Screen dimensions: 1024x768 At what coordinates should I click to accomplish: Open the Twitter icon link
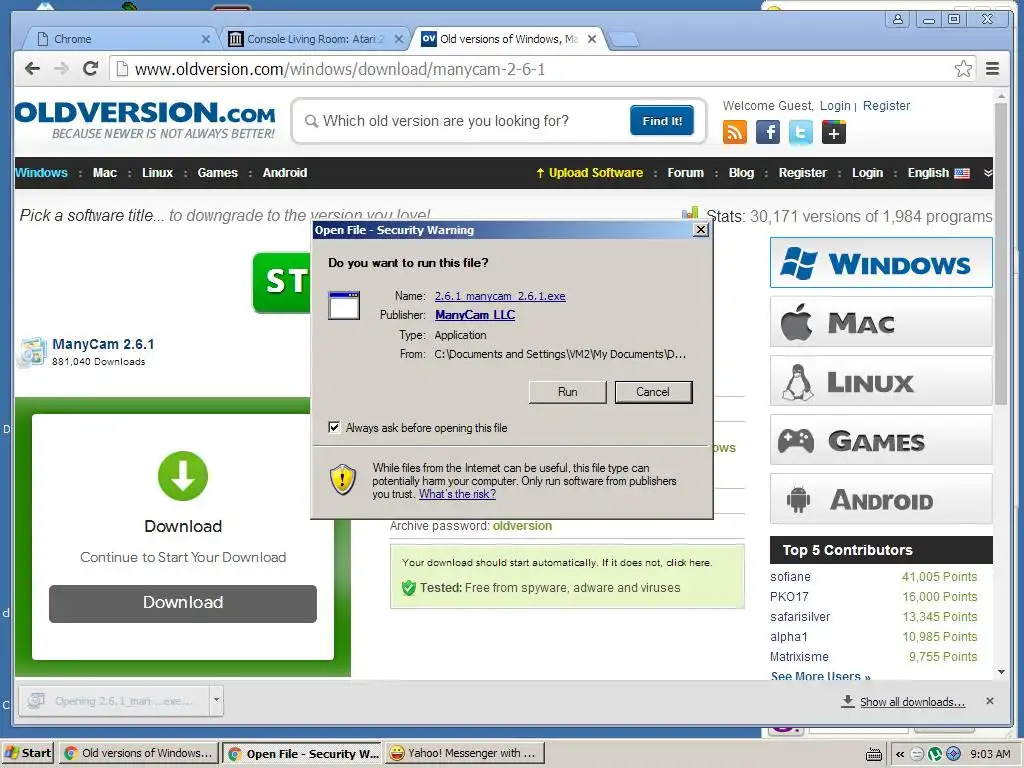point(801,133)
